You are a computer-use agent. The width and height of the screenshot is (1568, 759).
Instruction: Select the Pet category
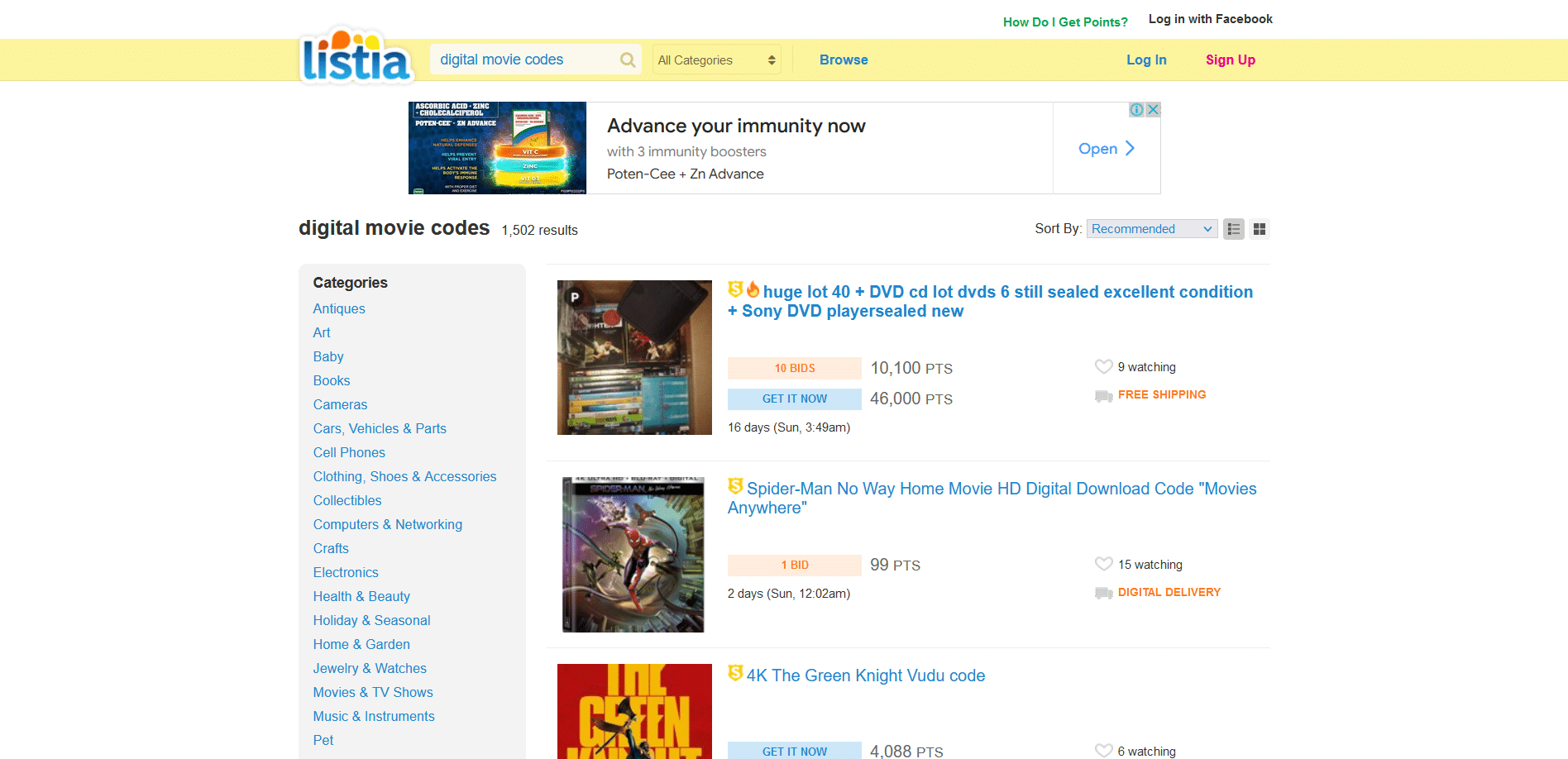(x=323, y=740)
